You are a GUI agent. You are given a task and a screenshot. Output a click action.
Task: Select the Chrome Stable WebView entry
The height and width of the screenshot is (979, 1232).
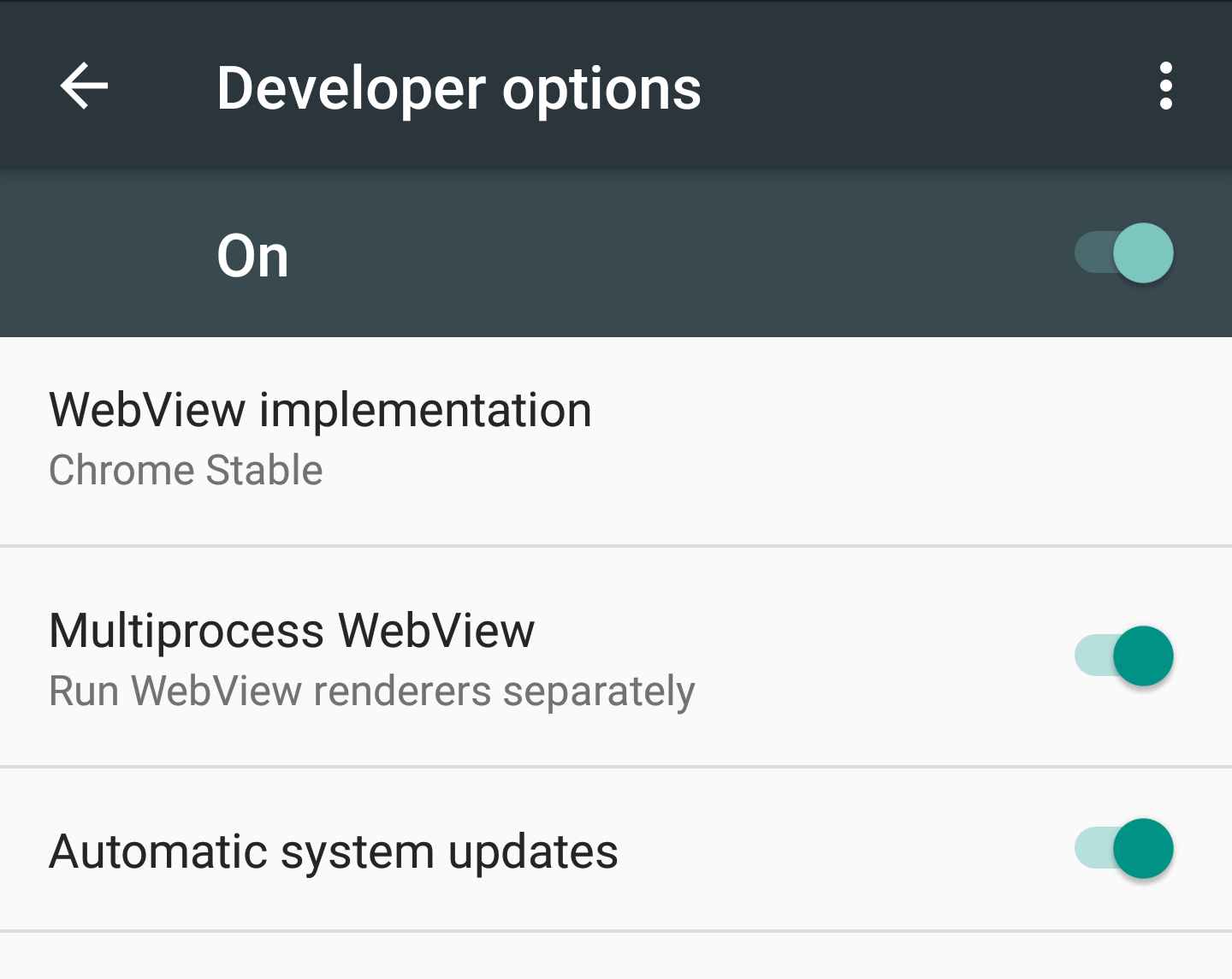point(185,470)
